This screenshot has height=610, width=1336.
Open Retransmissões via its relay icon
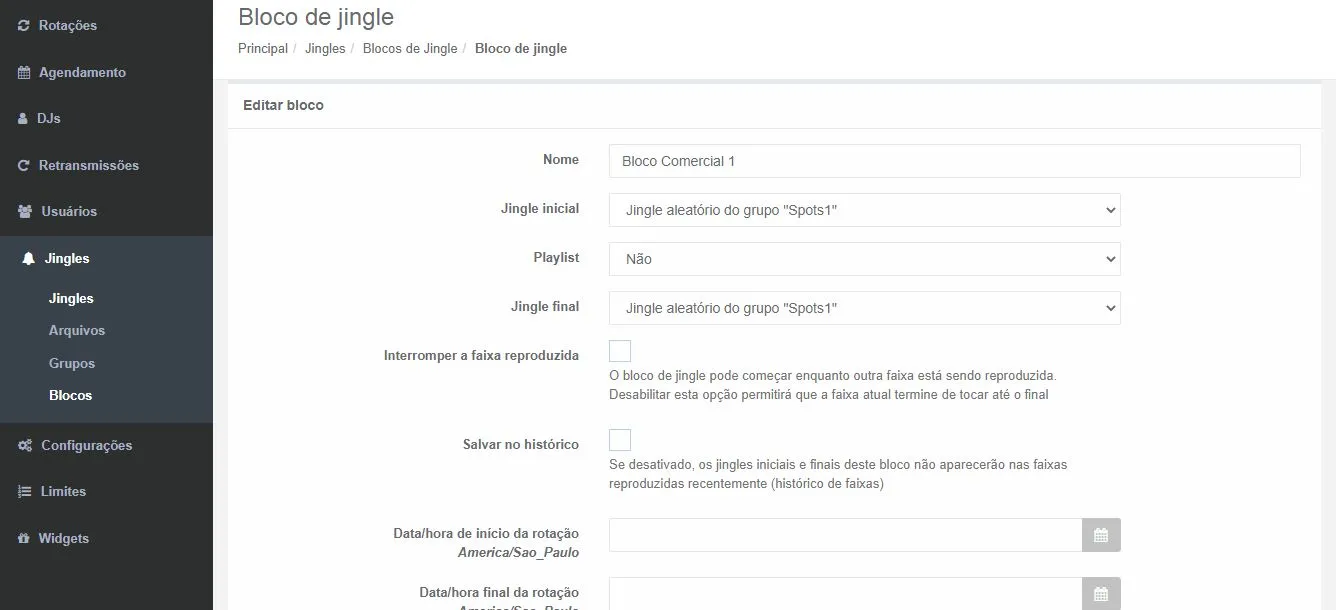coord(22,165)
